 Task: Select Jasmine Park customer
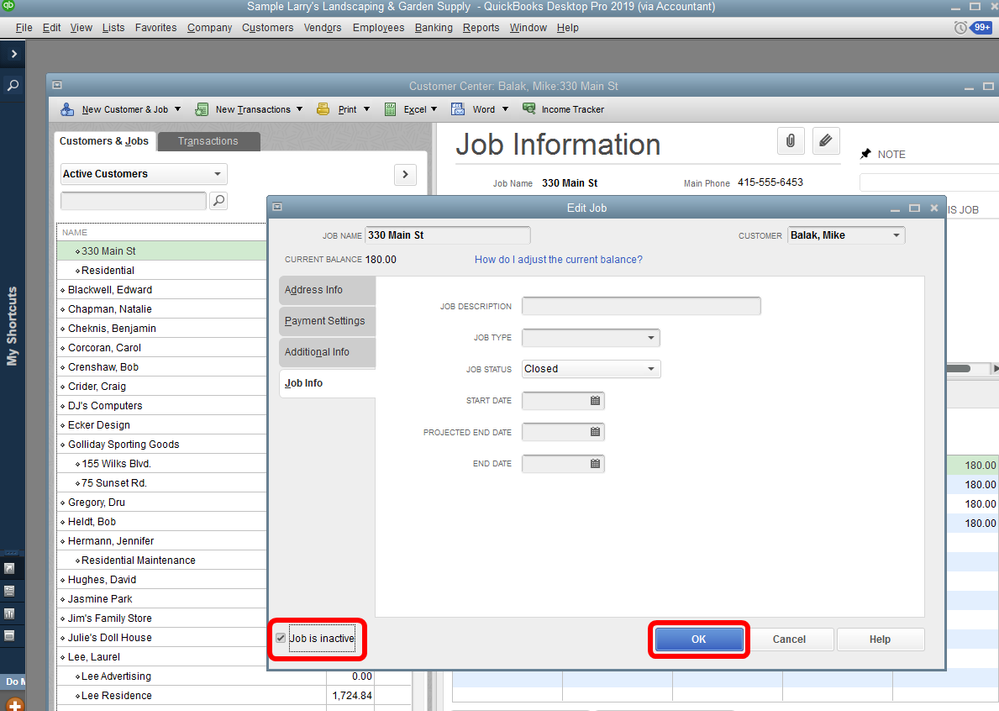click(x=161, y=599)
